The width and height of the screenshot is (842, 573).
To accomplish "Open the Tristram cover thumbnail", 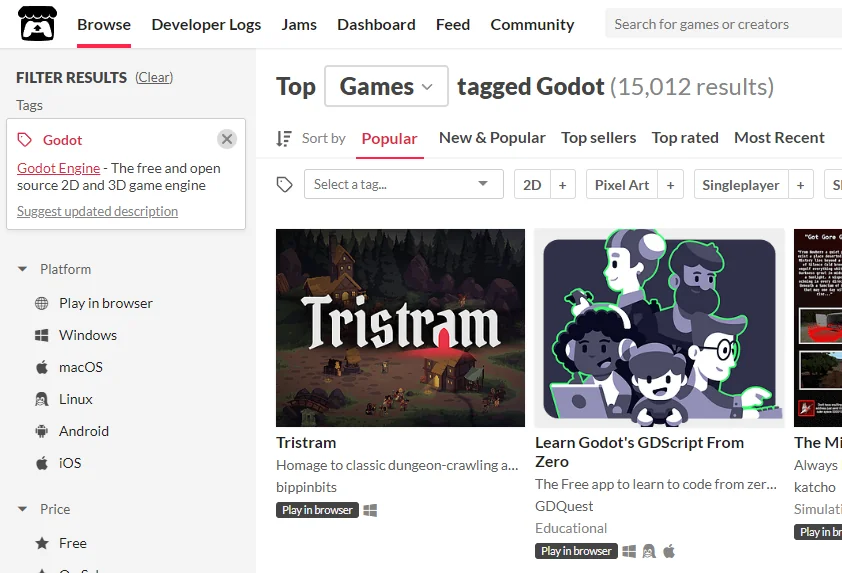I will point(400,328).
